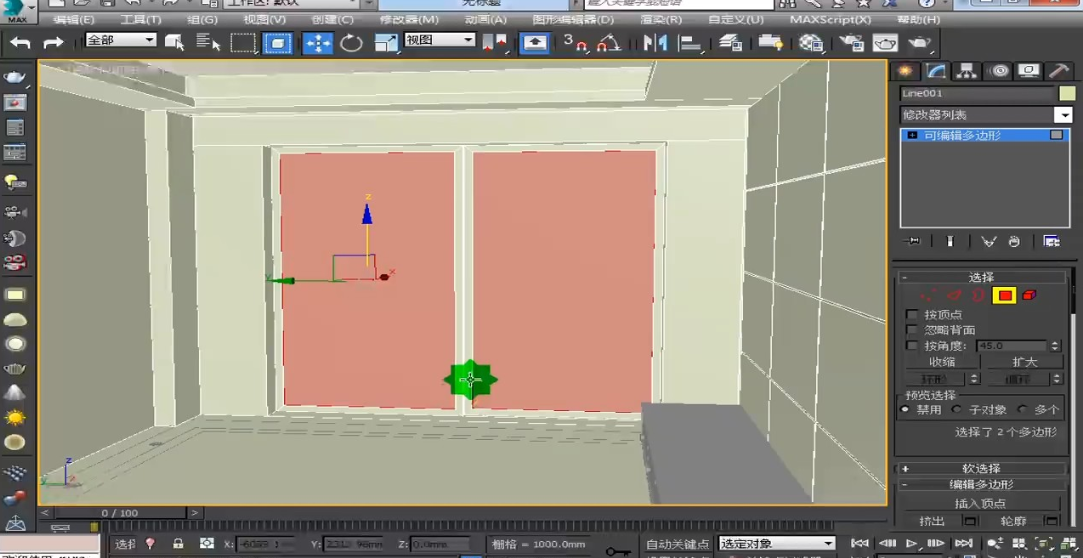The image size is (1083, 558).
Task: Click Make Unique icon under modifier stack
Action: click(x=988, y=241)
